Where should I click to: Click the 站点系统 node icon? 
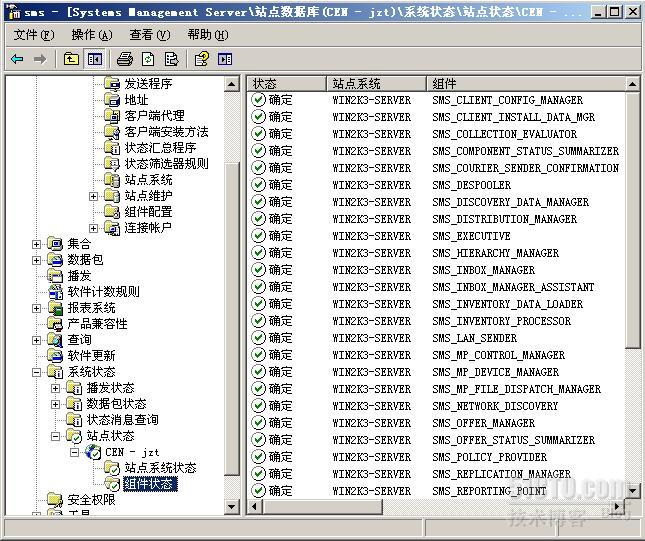(112, 180)
